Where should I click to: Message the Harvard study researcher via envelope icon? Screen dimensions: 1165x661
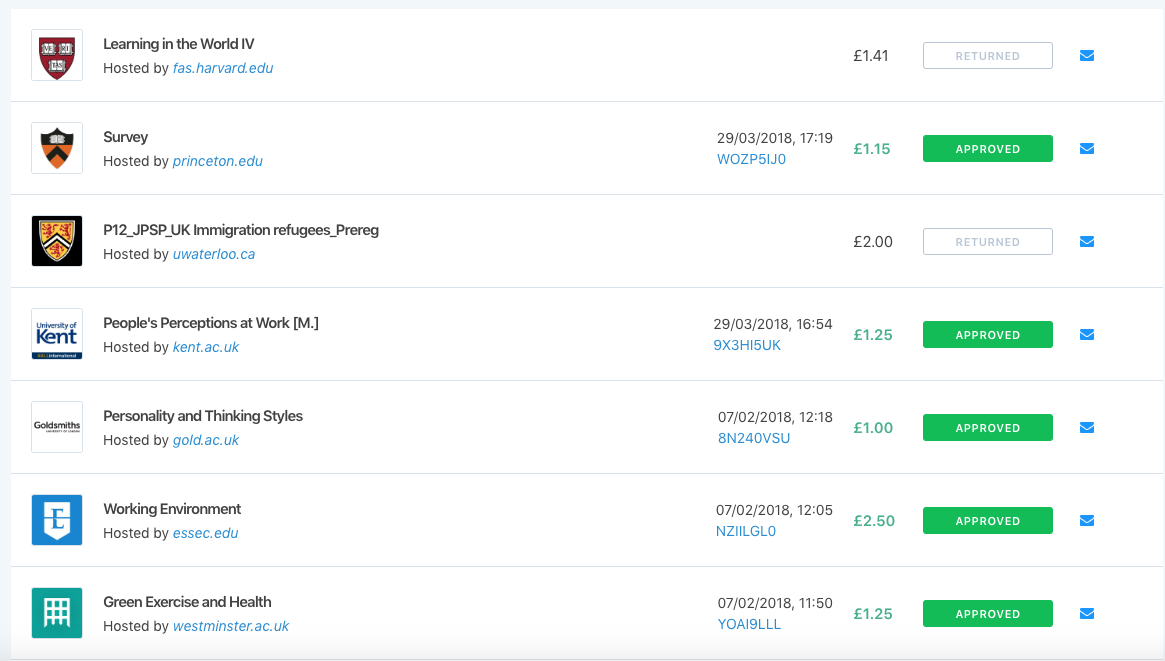1086,56
